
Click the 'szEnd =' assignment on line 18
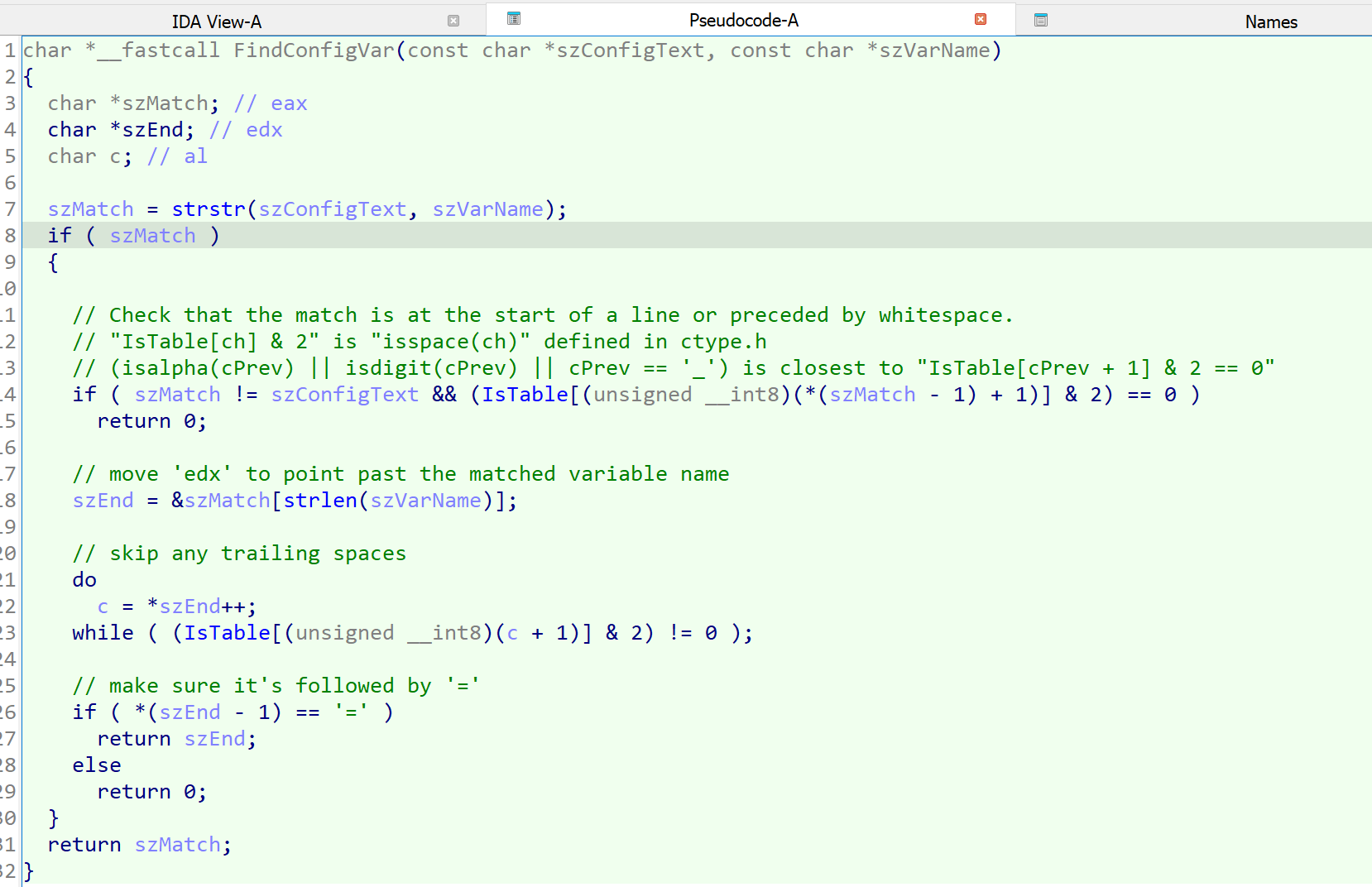(115, 501)
